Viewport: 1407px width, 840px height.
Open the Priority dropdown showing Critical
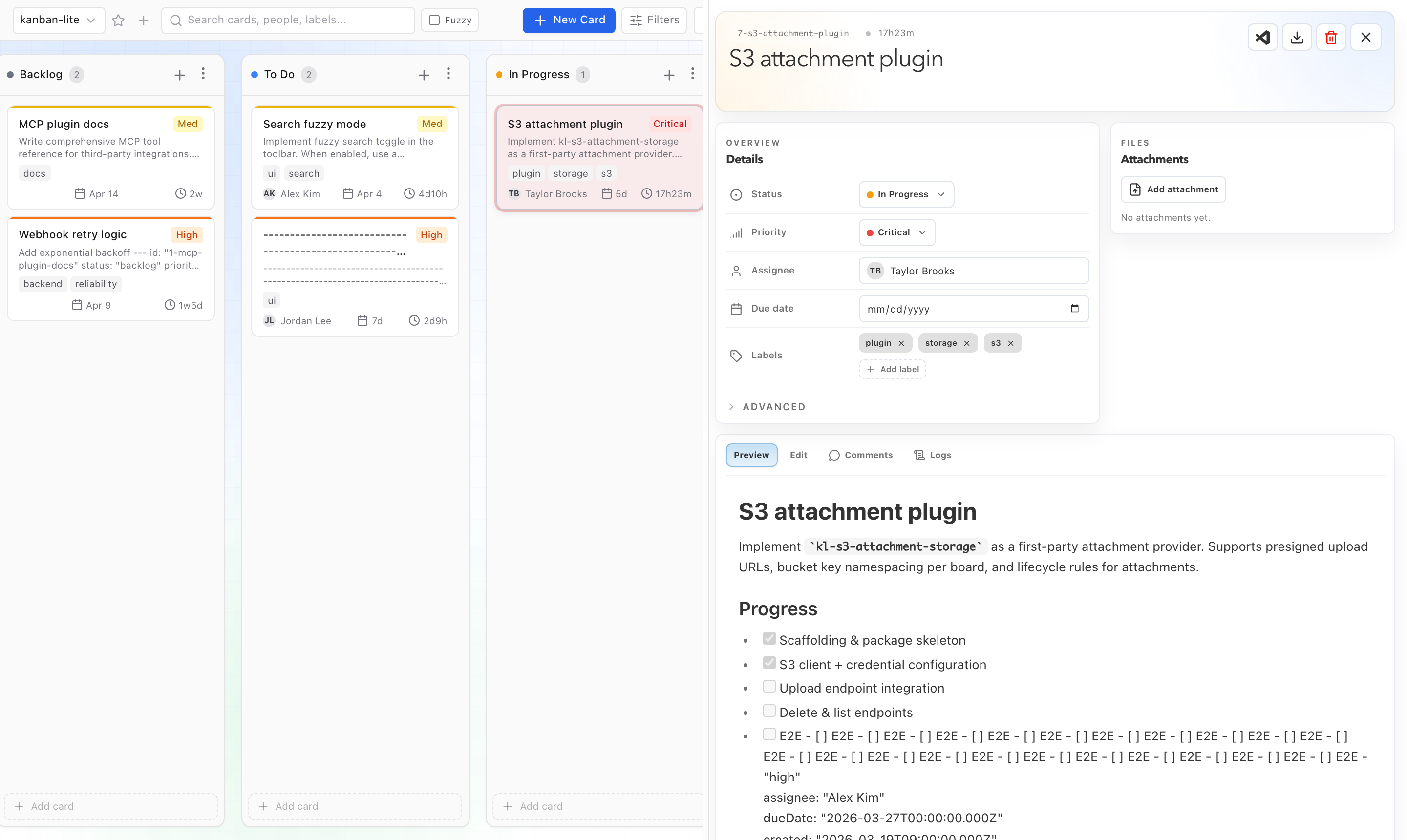pyautogui.click(x=896, y=232)
